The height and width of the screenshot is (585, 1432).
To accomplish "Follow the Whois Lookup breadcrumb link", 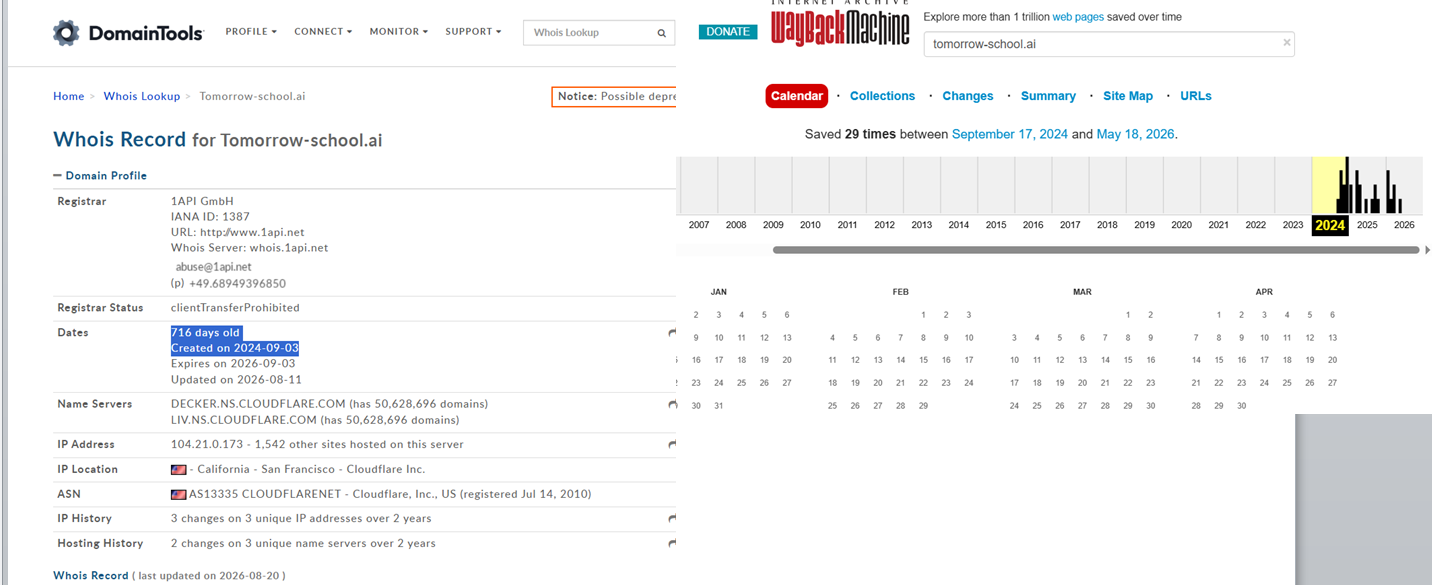I will 142,96.
